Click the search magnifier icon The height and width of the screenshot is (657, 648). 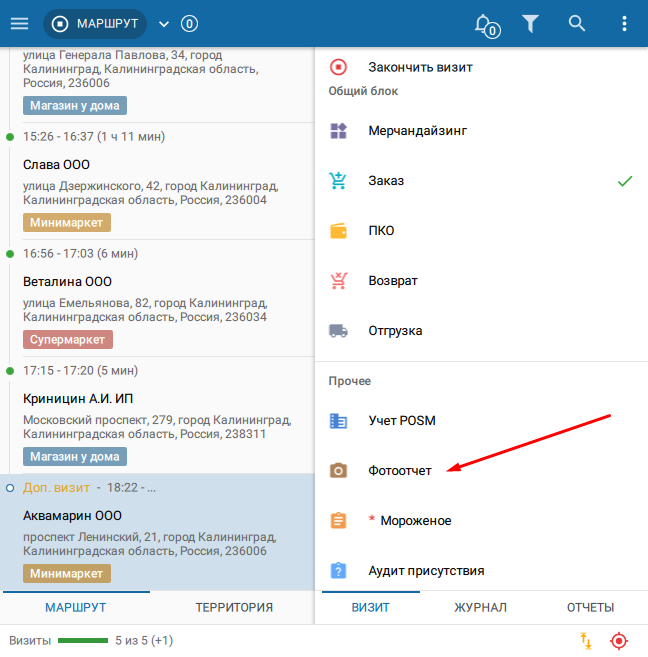tap(577, 23)
